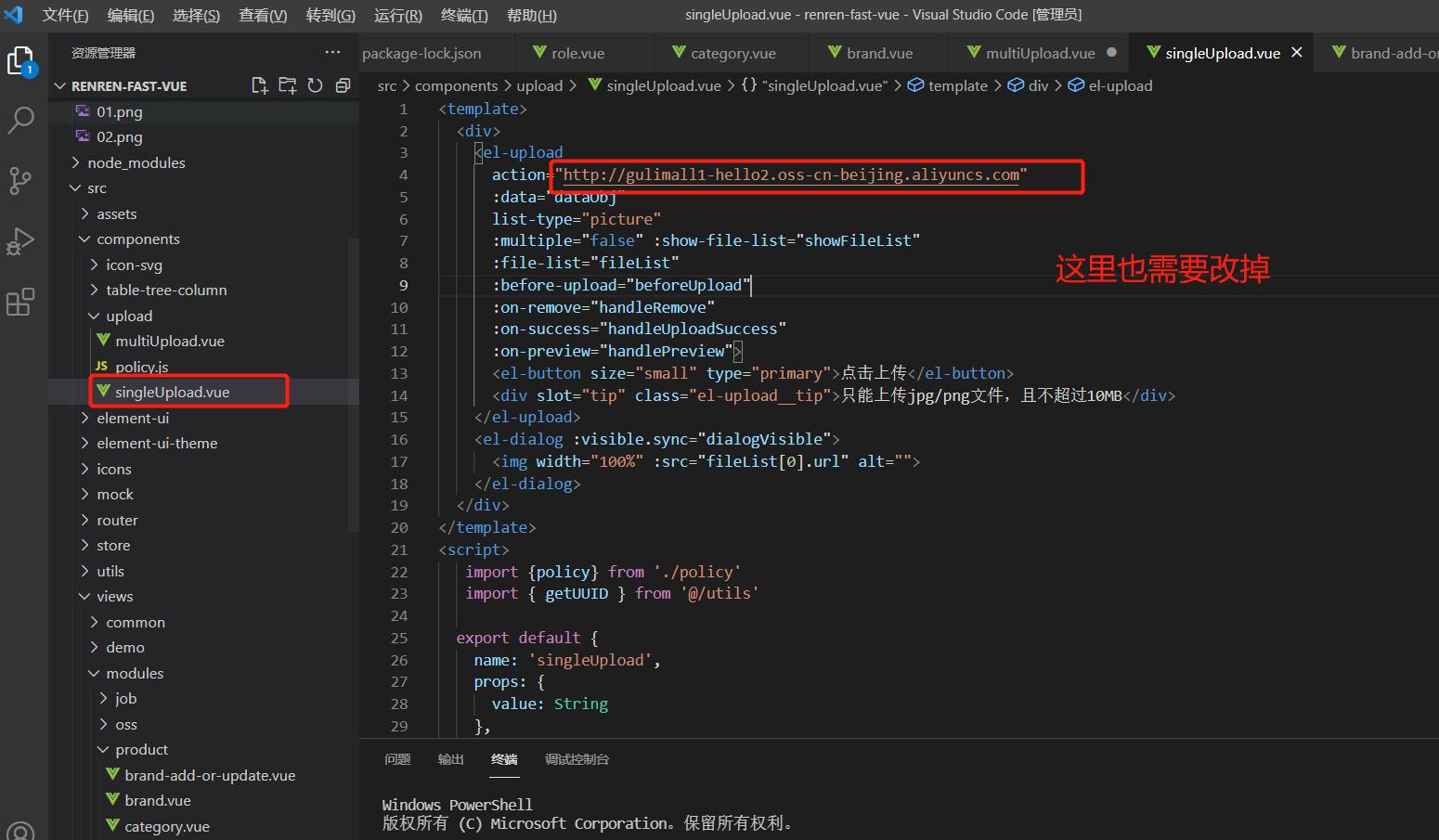This screenshot has width=1439, height=840.
Task: Switch to the 输出 panel tab
Action: point(451,759)
